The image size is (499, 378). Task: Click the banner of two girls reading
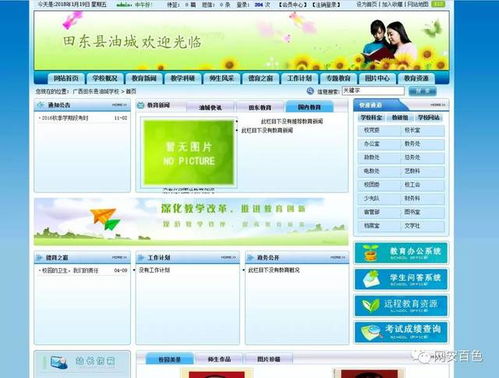tap(390, 42)
